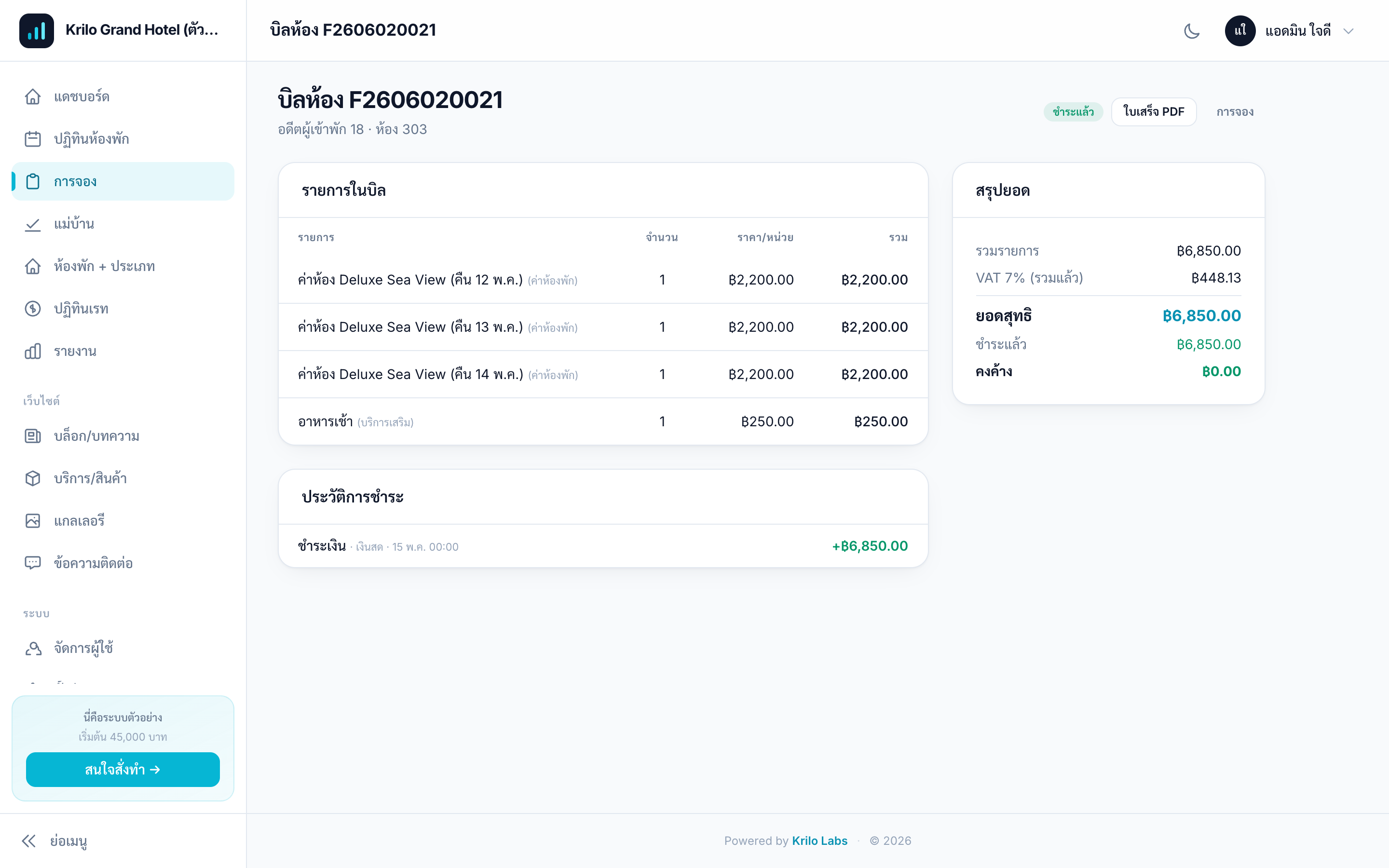
Task: Click the ชำระแล้ว status badge
Action: (x=1073, y=111)
